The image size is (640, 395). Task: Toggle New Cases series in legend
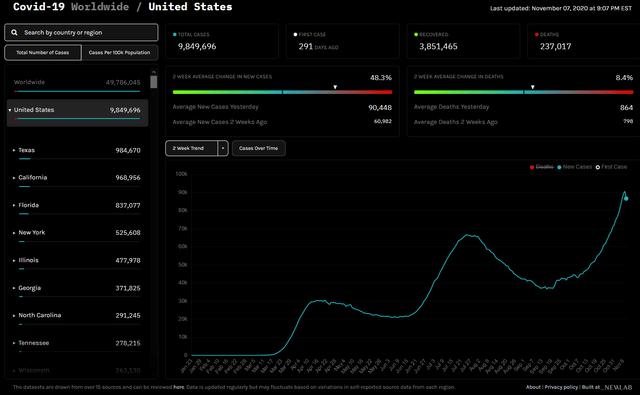(x=574, y=167)
